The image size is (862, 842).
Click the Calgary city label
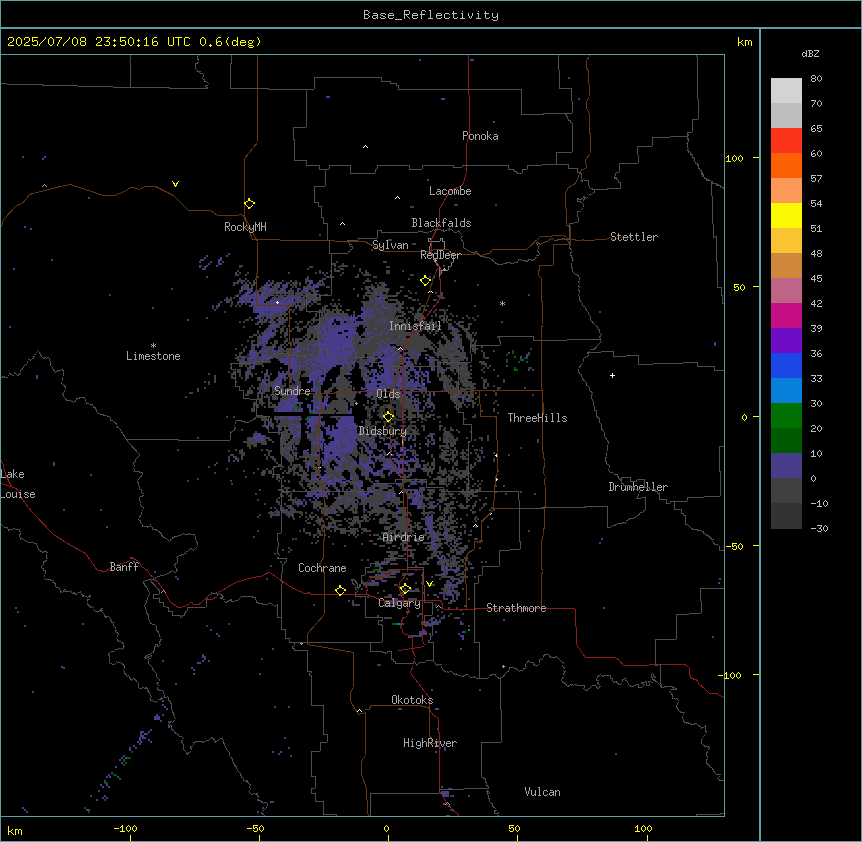[399, 603]
